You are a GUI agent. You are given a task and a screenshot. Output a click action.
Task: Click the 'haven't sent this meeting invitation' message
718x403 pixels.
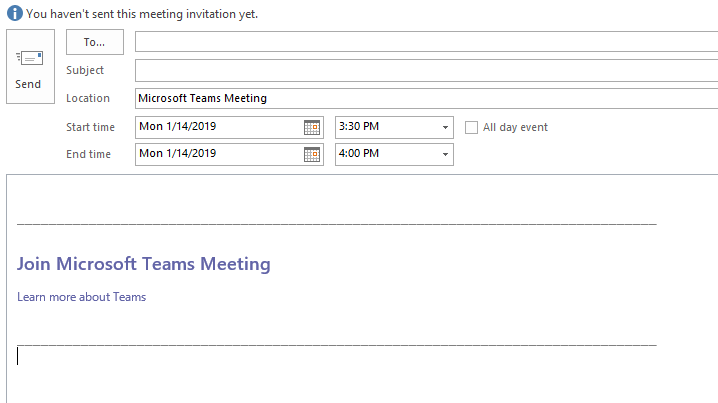click(x=140, y=14)
